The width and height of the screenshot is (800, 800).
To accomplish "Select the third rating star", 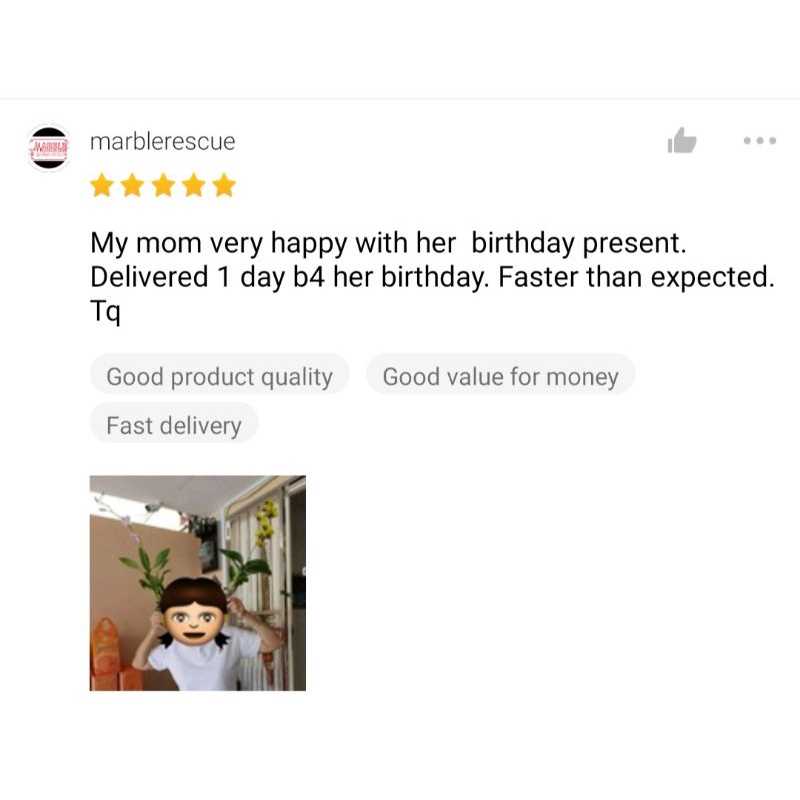I will pyautogui.click(x=163, y=185).
